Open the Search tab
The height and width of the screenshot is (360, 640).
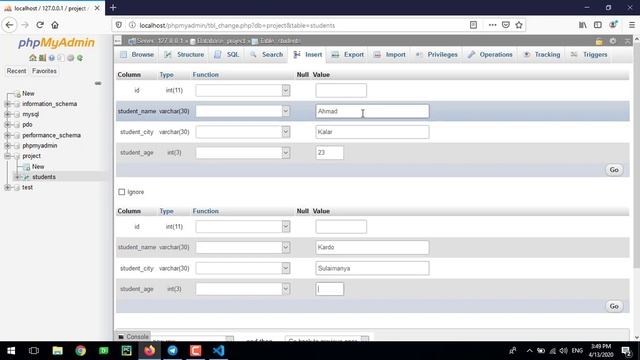(x=267, y=54)
